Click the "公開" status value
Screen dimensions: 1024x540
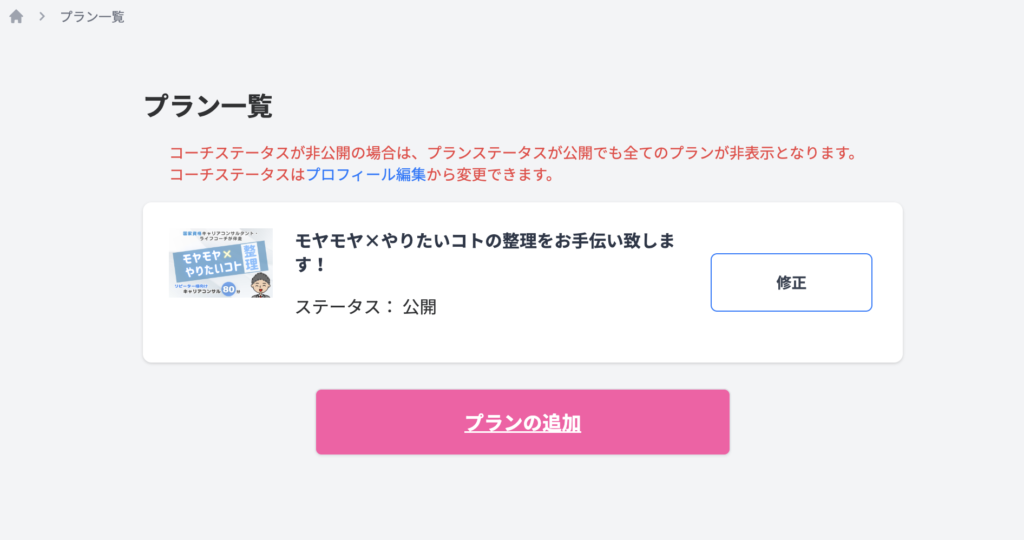click(420, 307)
